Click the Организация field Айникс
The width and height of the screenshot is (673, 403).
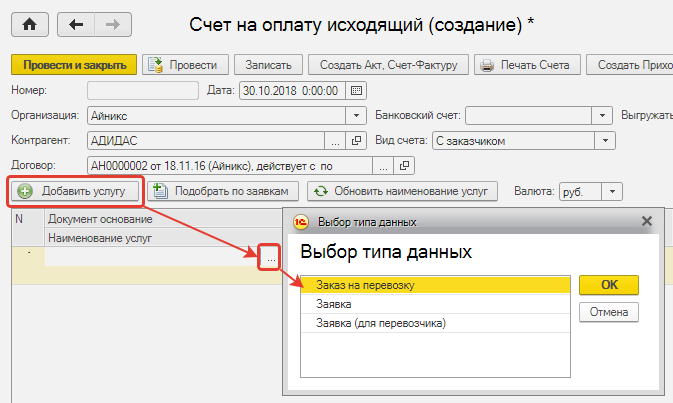tap(217, 115)
